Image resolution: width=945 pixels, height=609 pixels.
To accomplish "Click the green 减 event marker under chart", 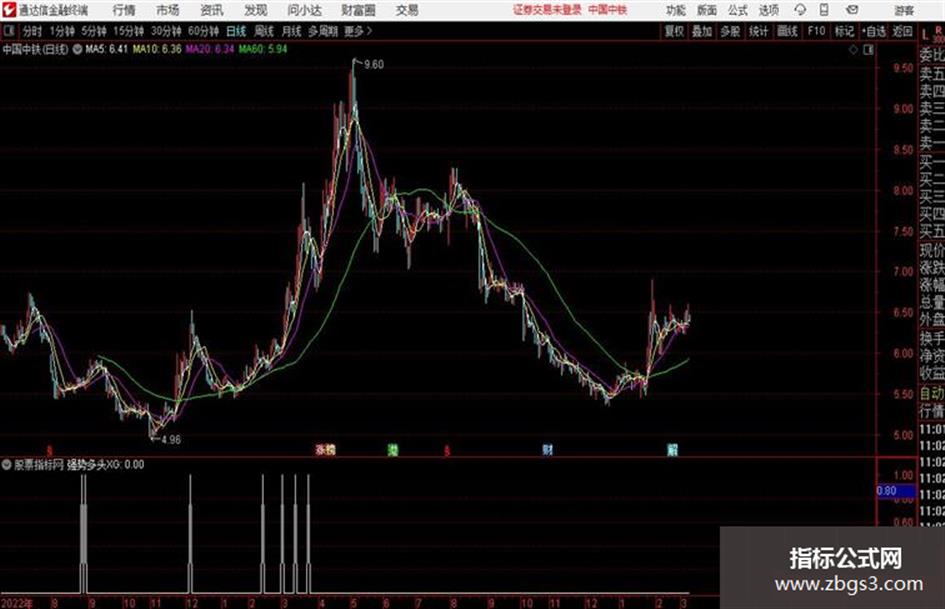I will coord(393,450).
